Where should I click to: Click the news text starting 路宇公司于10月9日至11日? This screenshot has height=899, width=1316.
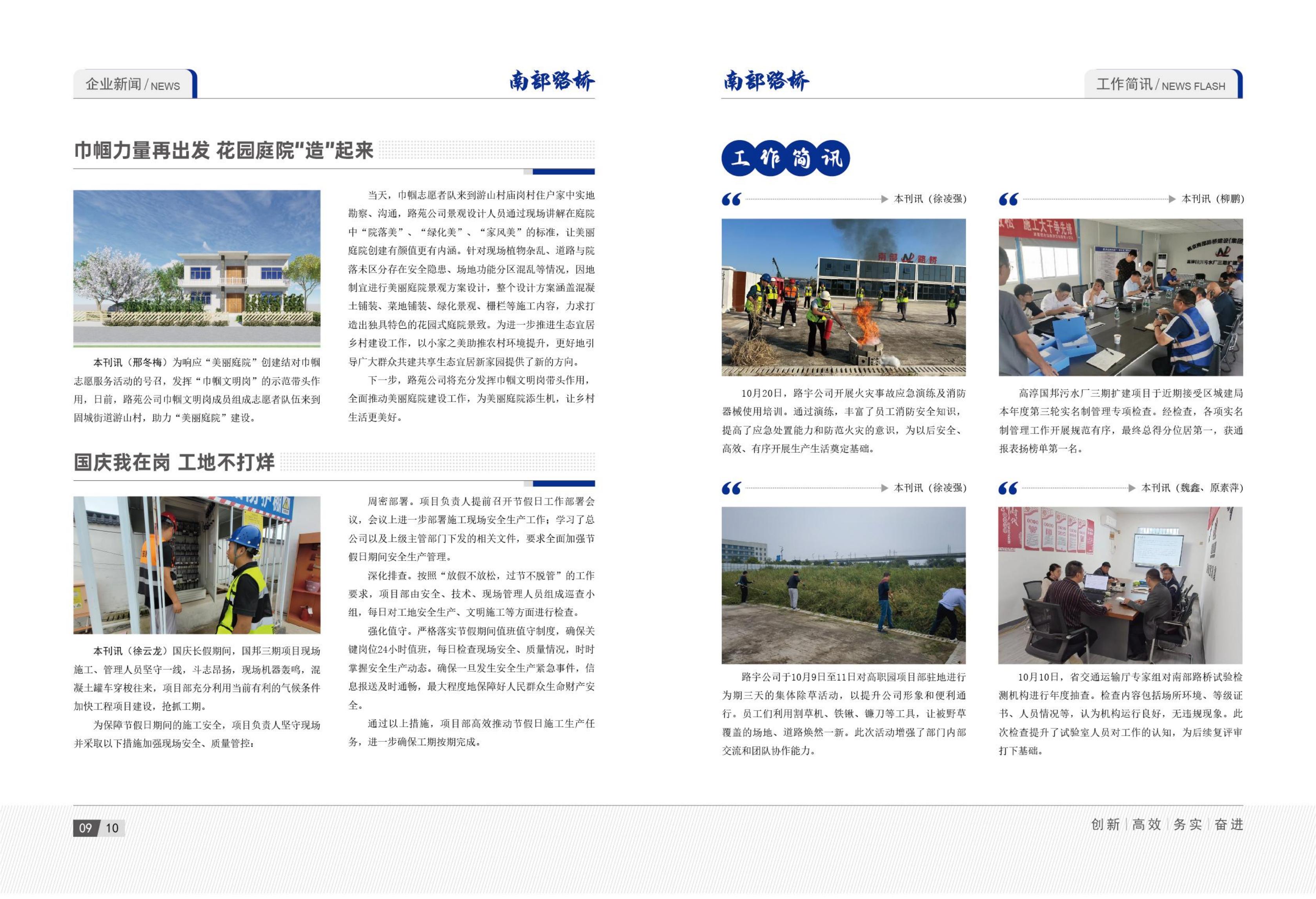pyautogui.click(x=844, y=714)
